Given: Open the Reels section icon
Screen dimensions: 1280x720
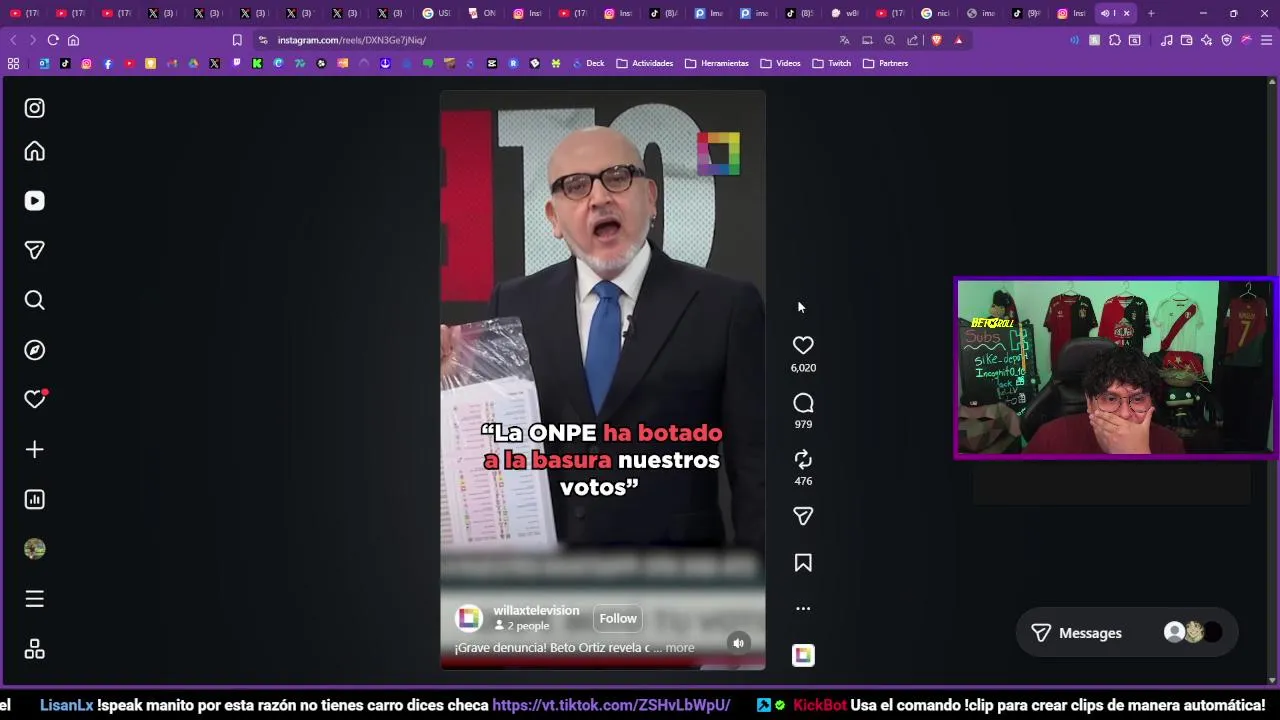Looking at the screenshot, I should [x=35, y=201].
